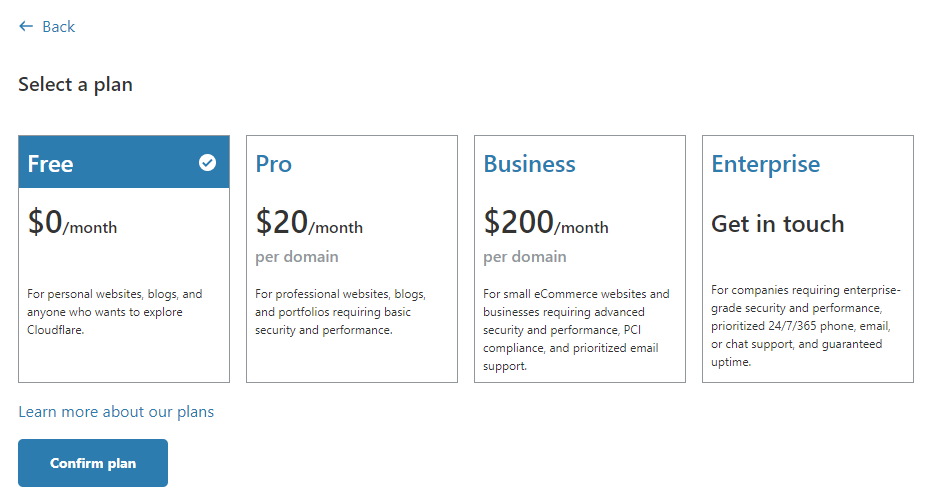Click the Back link text
This screenshot has width=947, height=499.
[x=59, y=27]
